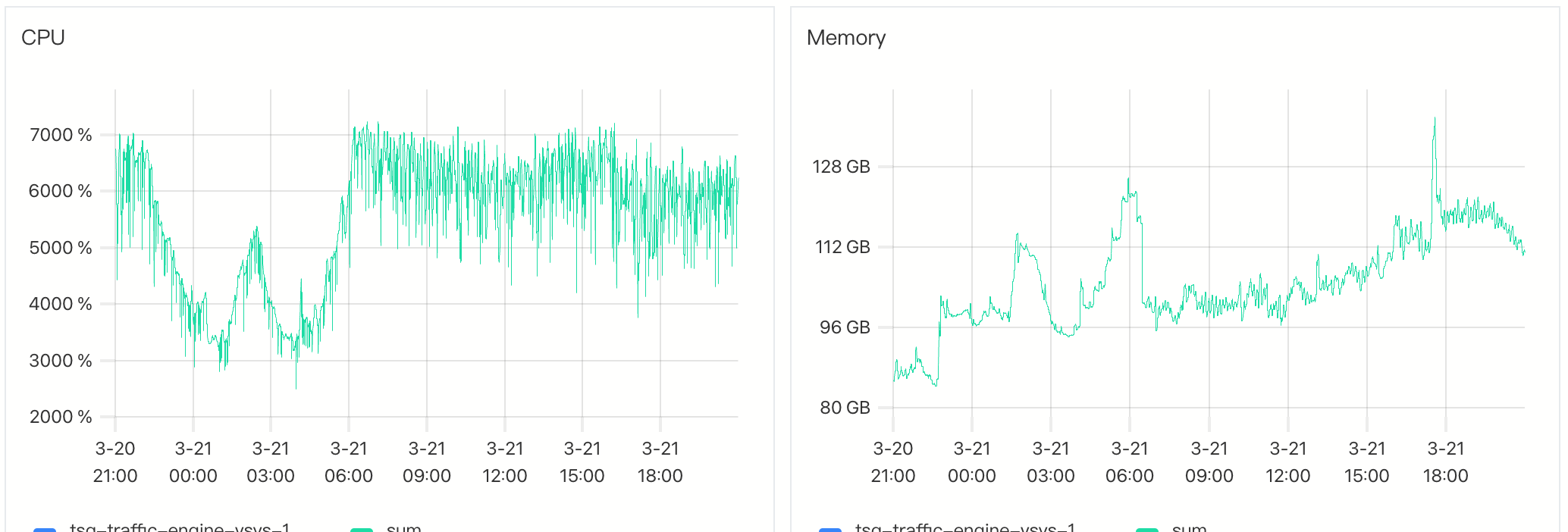The height and width of the screenshot is (532, 1568).
Task: Click the CPU panel title
Action: [x=43, y=38]
